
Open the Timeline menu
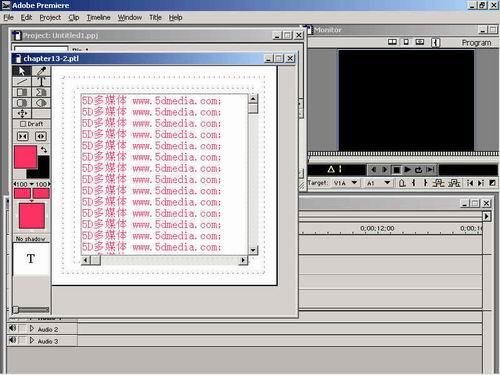coord(98,17)
